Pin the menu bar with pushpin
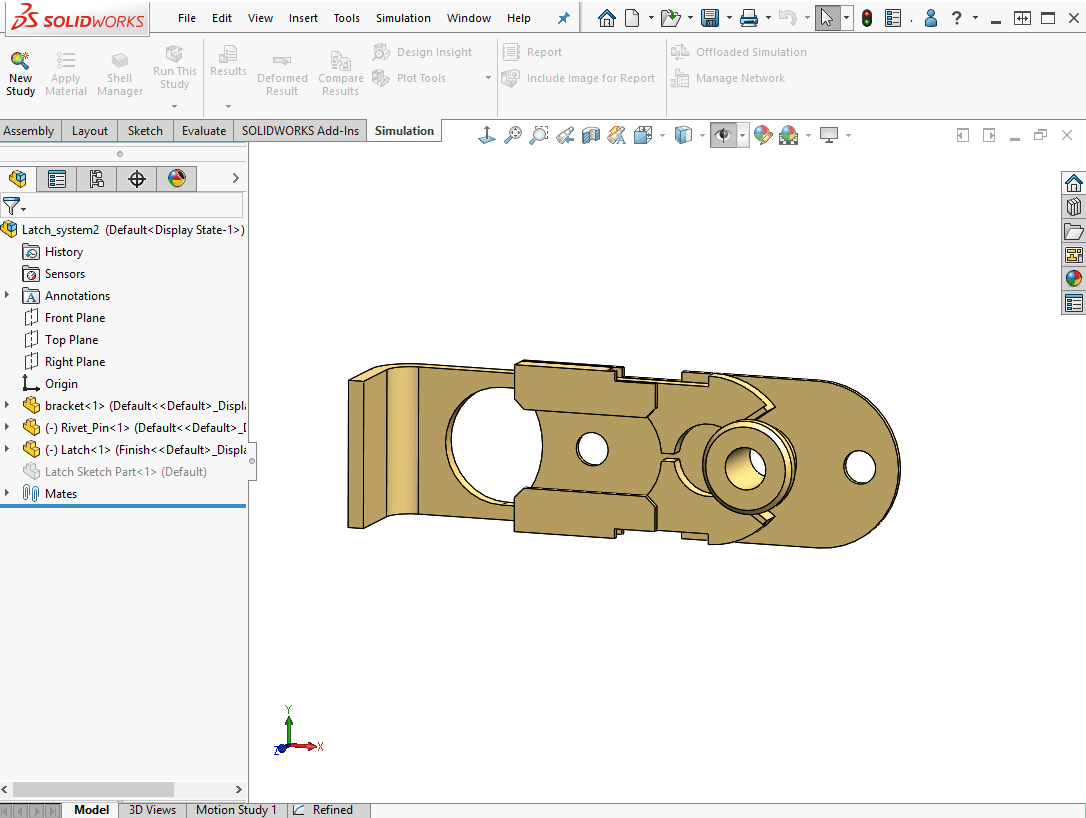The height and width of the screenshot is (818, 1086). tap(564, 18)
